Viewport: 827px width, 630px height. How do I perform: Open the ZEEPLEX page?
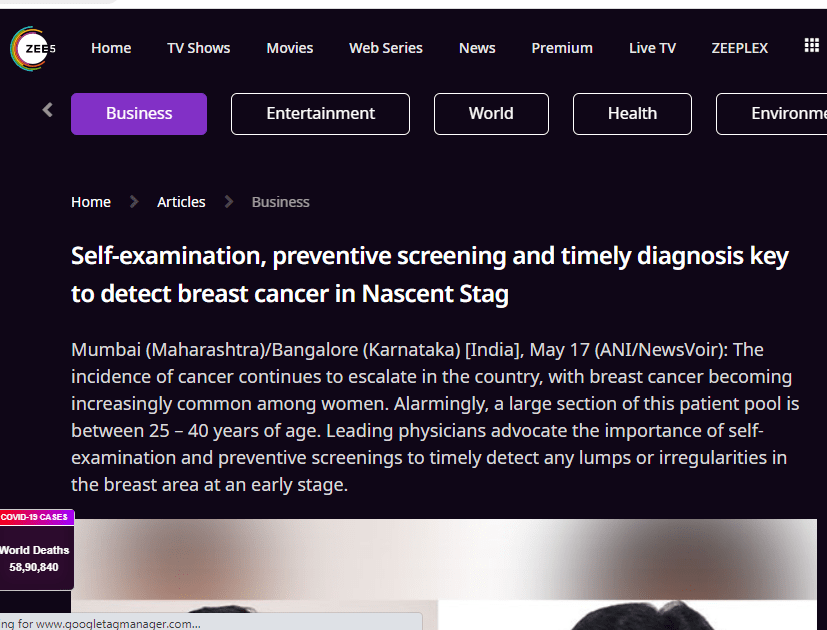pyautogui.click(x=739, y=48)
